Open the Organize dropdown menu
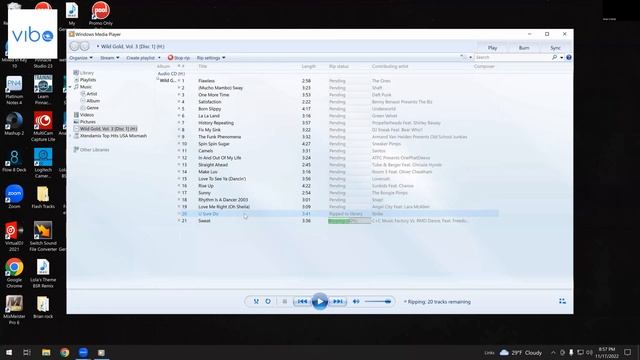 [x=81, y=58]
